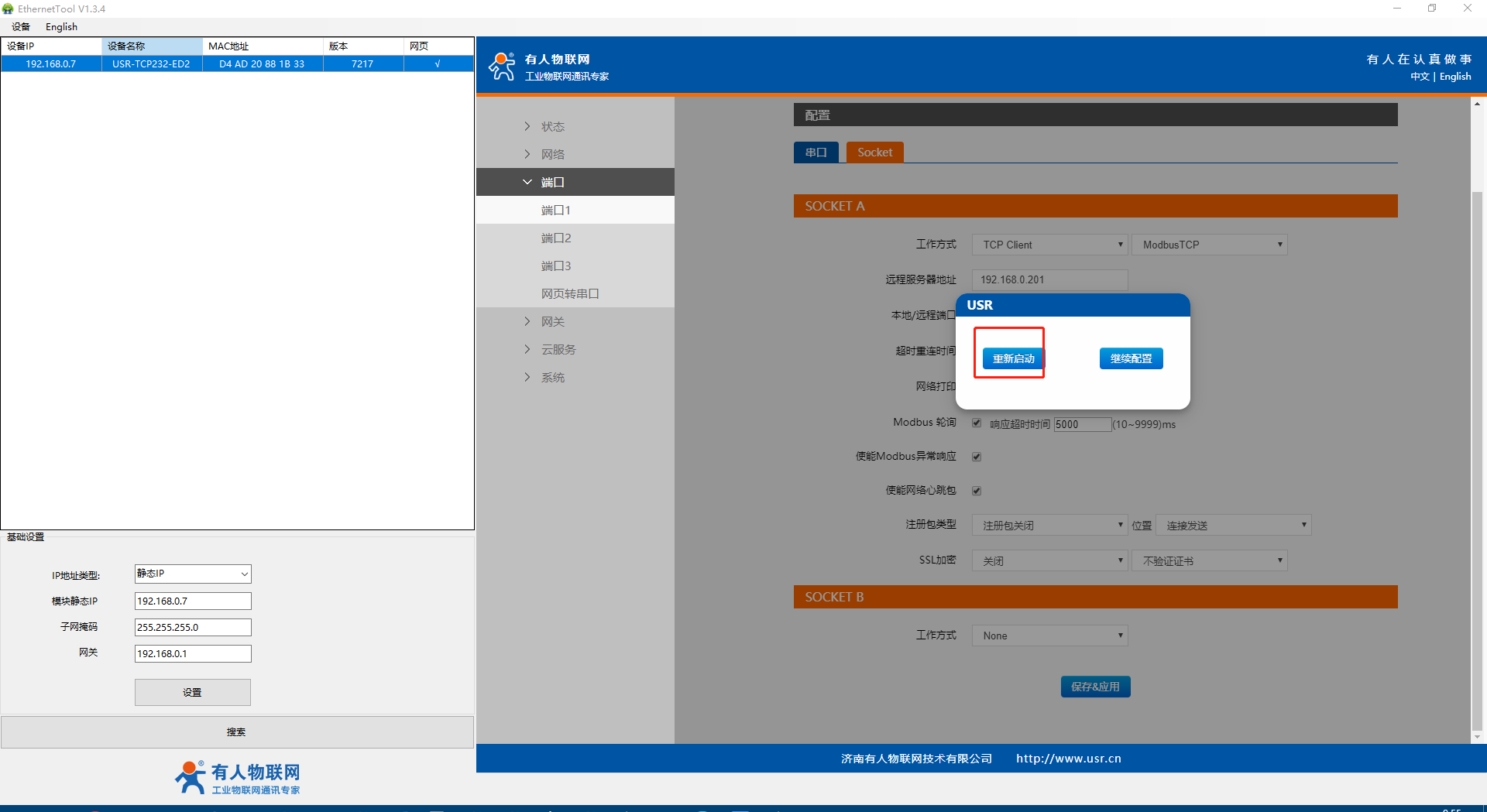This screenshot has width=1487, height=812.
Task: Click the 重新启动 button in the dialog
Action: click(x=1013, y=358)
